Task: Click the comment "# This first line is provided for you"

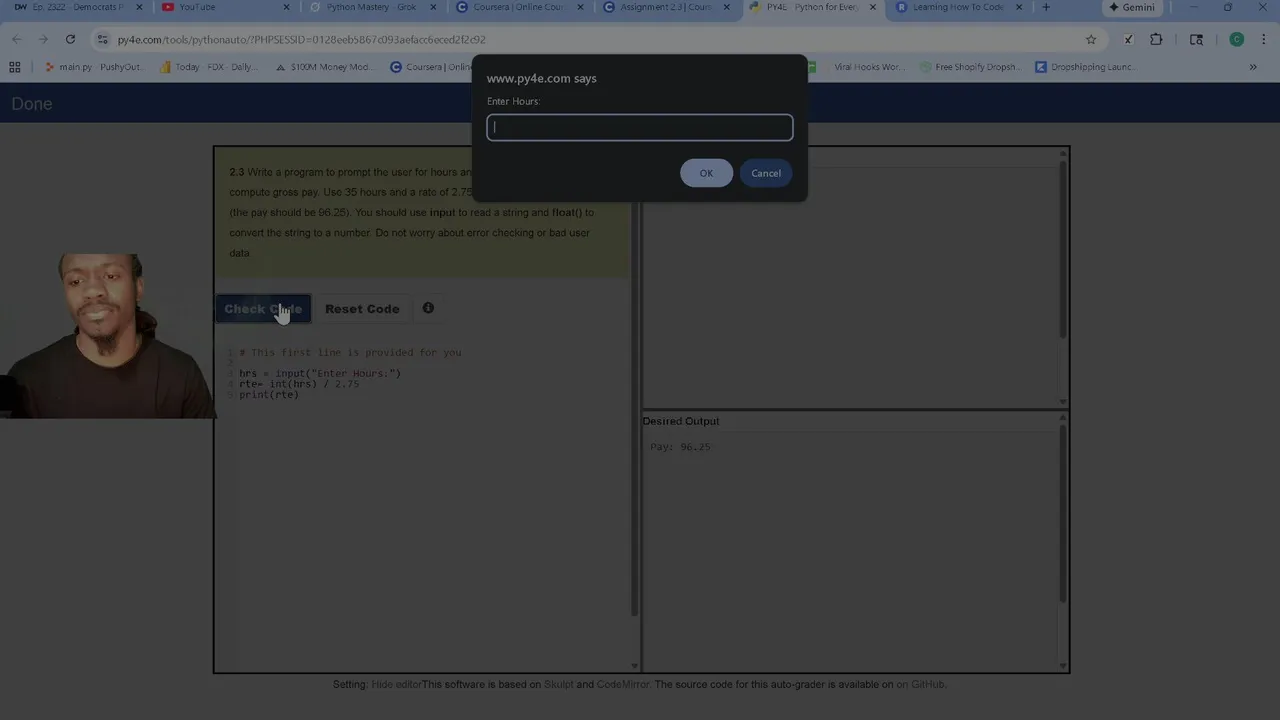Action: click(x=350, y=352)
